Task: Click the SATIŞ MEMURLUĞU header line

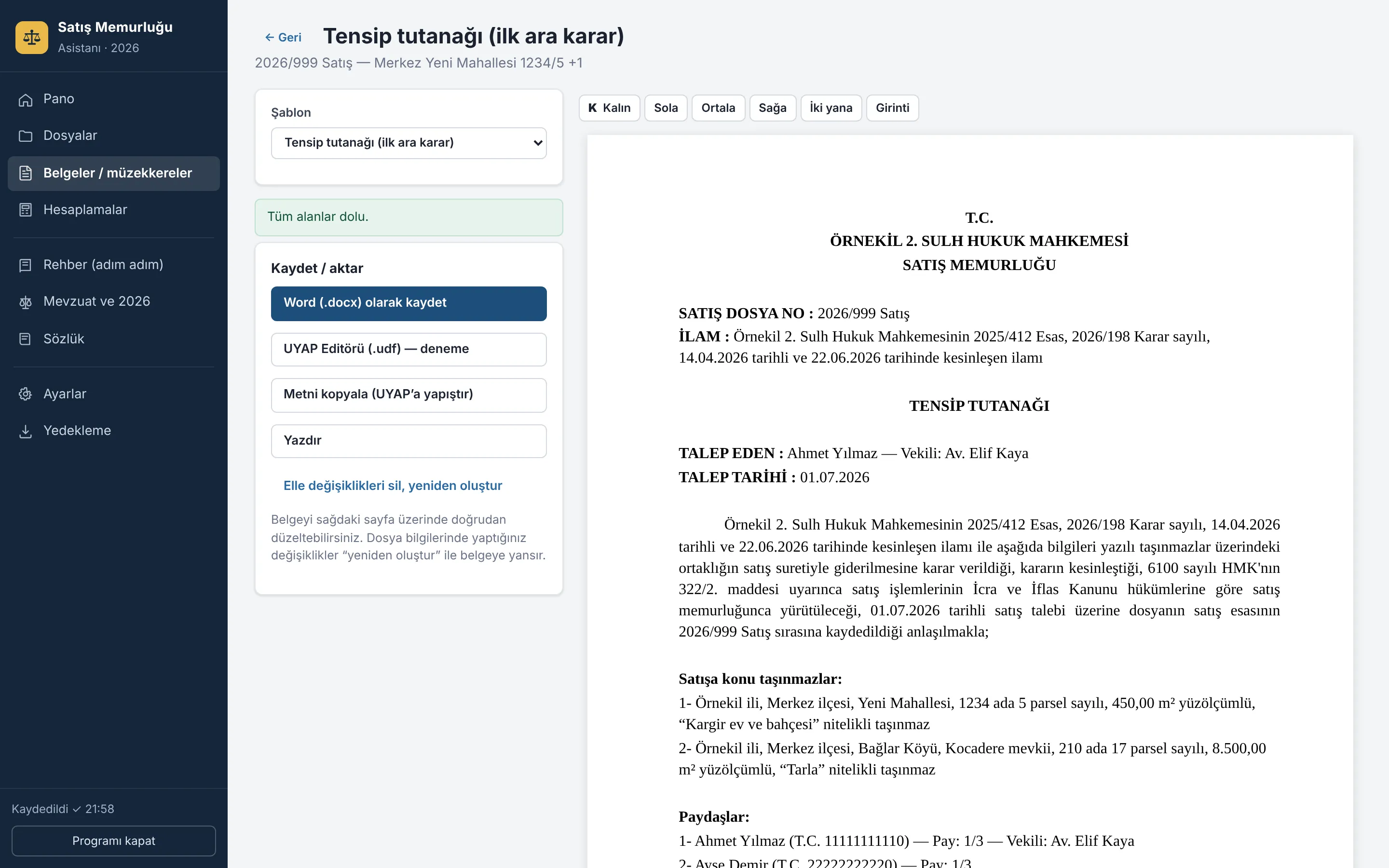Action: coord(979,265)
